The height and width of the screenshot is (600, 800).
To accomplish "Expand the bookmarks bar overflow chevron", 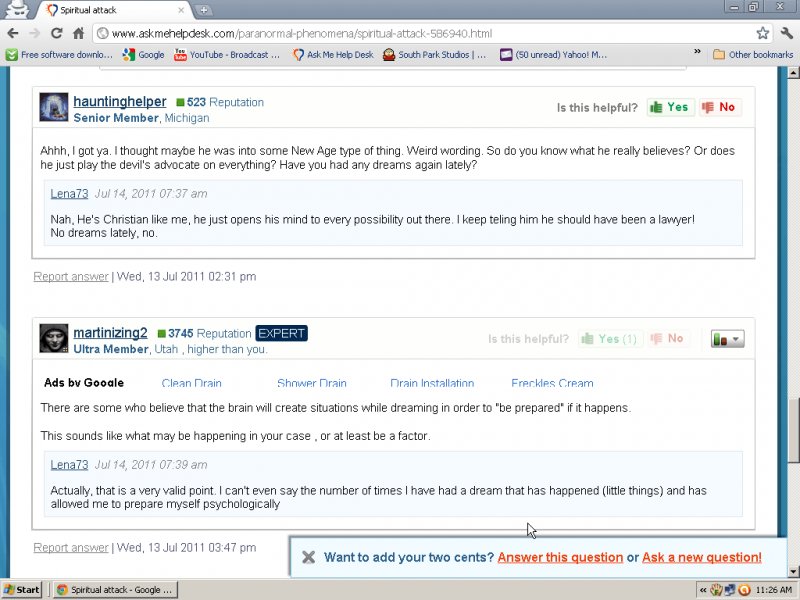I will coord(697,53).
